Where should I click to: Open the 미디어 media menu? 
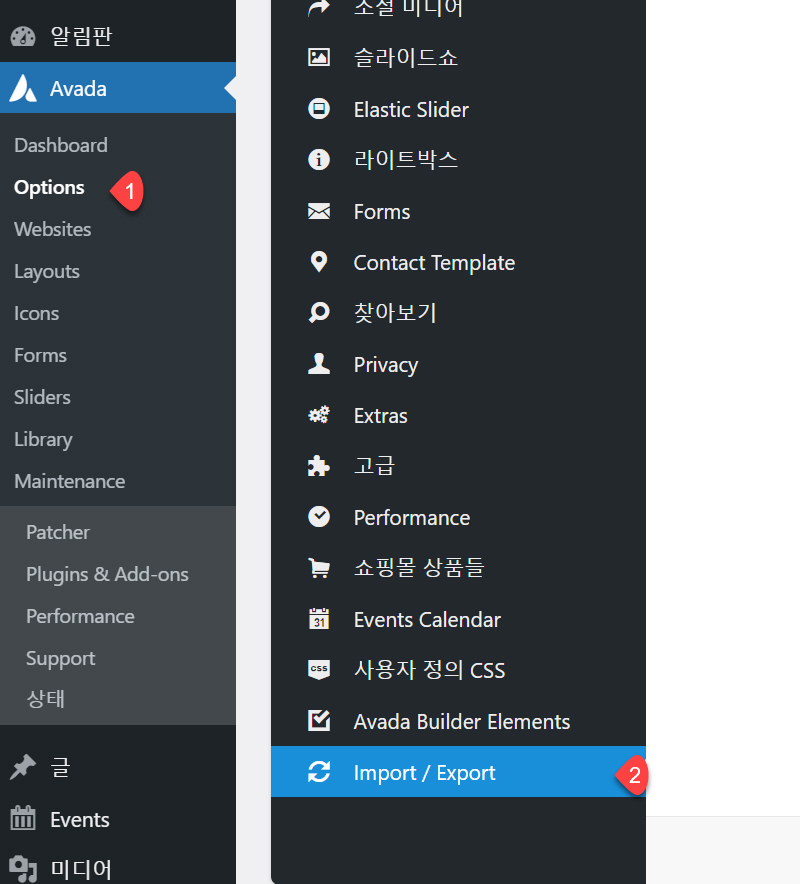click(118, 869)
